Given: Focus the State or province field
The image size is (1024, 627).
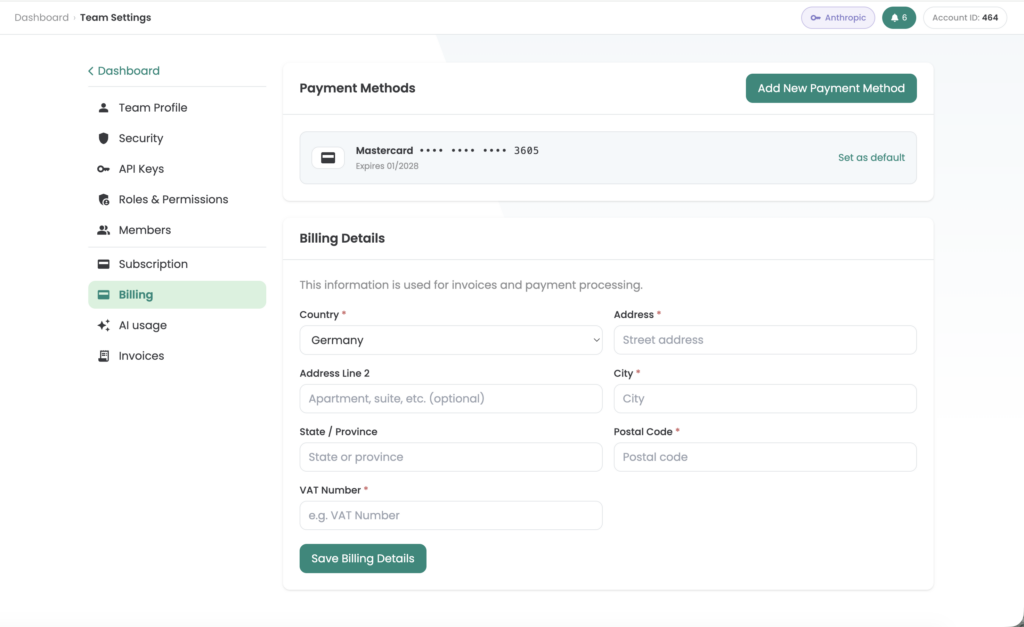Looking at the screenshot, I should [451, 457].
